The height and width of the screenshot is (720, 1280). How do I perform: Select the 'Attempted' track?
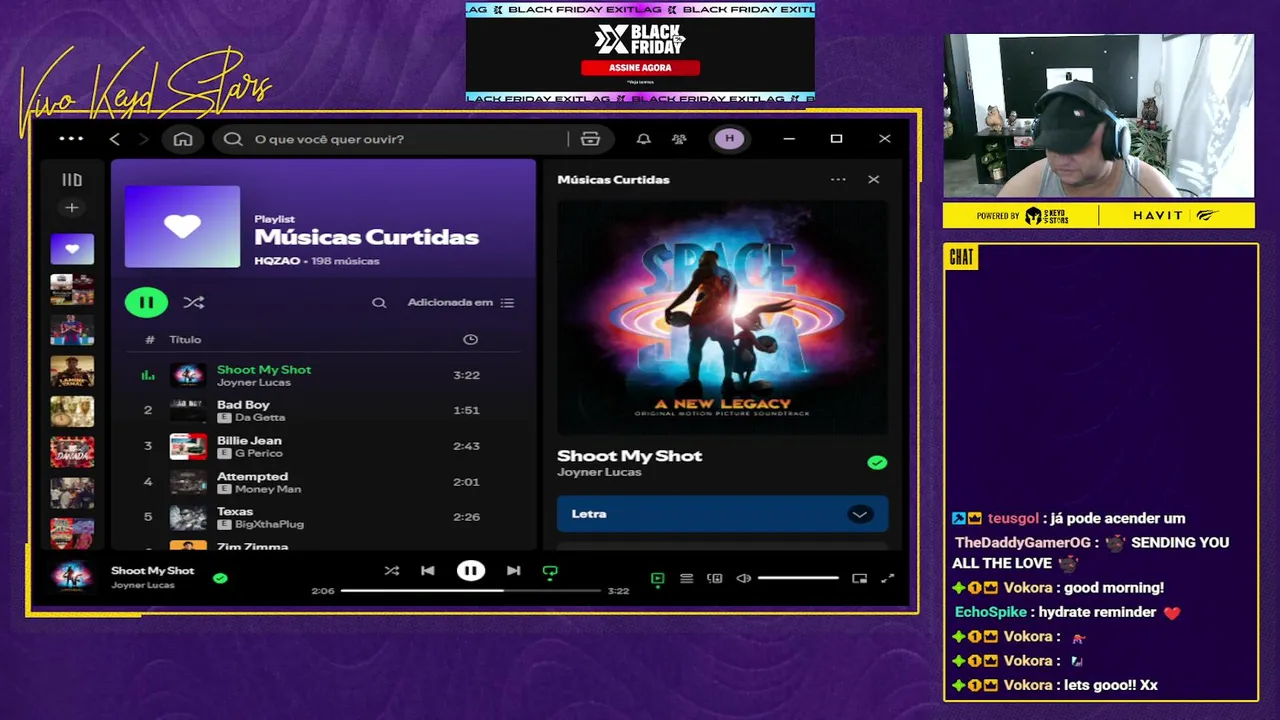tap(252, 476)
